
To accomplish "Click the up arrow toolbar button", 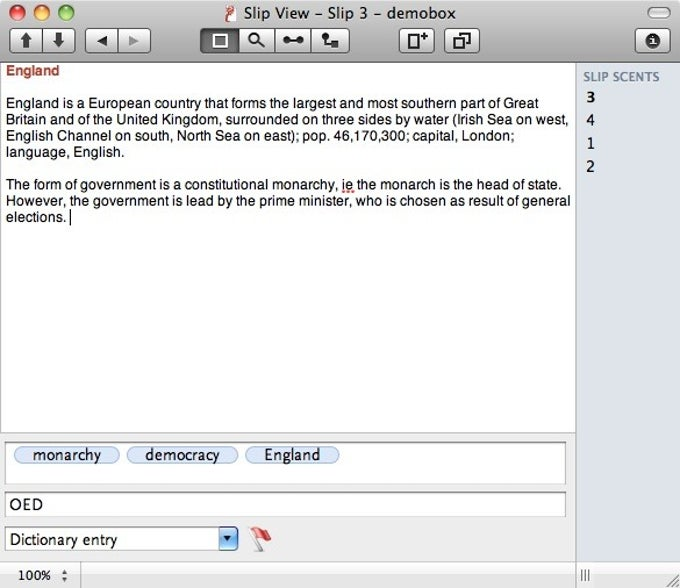I will [x=26, y=41].
